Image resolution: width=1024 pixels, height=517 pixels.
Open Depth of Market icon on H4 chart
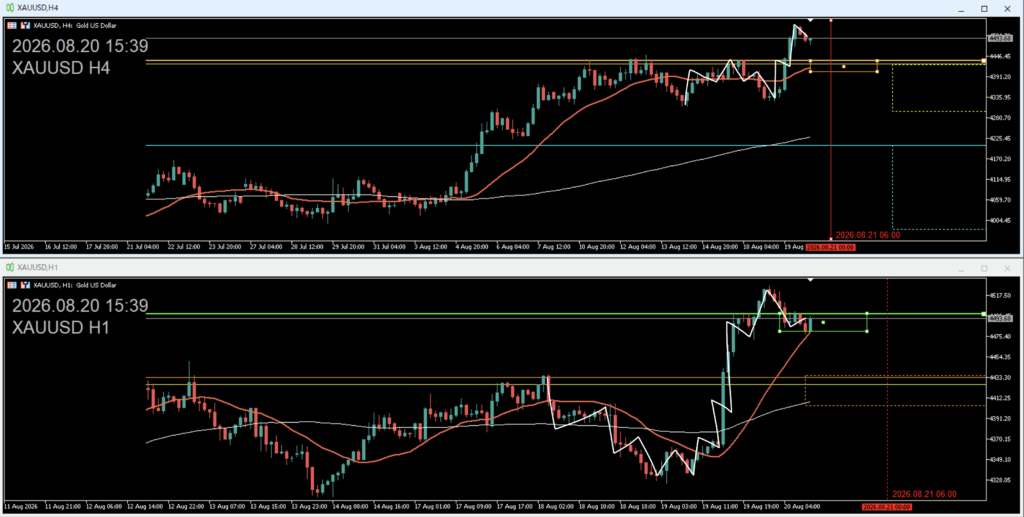point(25,25)
